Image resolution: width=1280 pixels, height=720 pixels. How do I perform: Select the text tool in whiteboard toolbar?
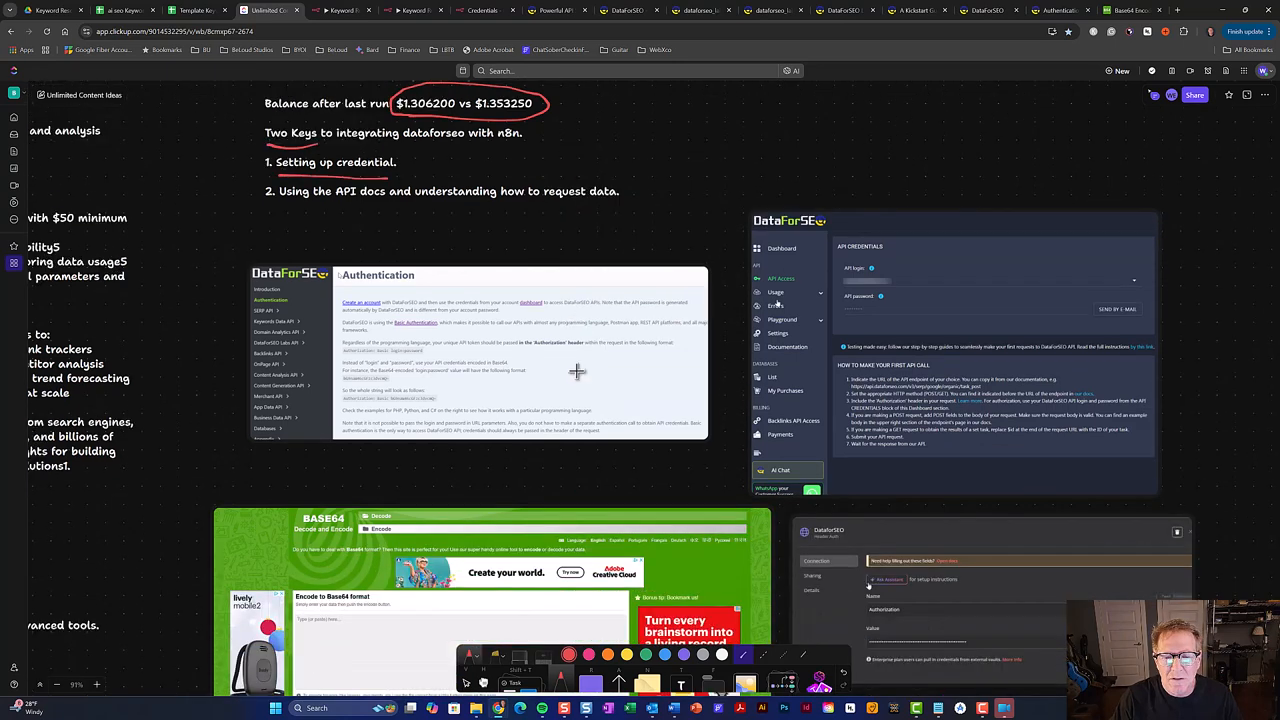click(x=681, y=685)
